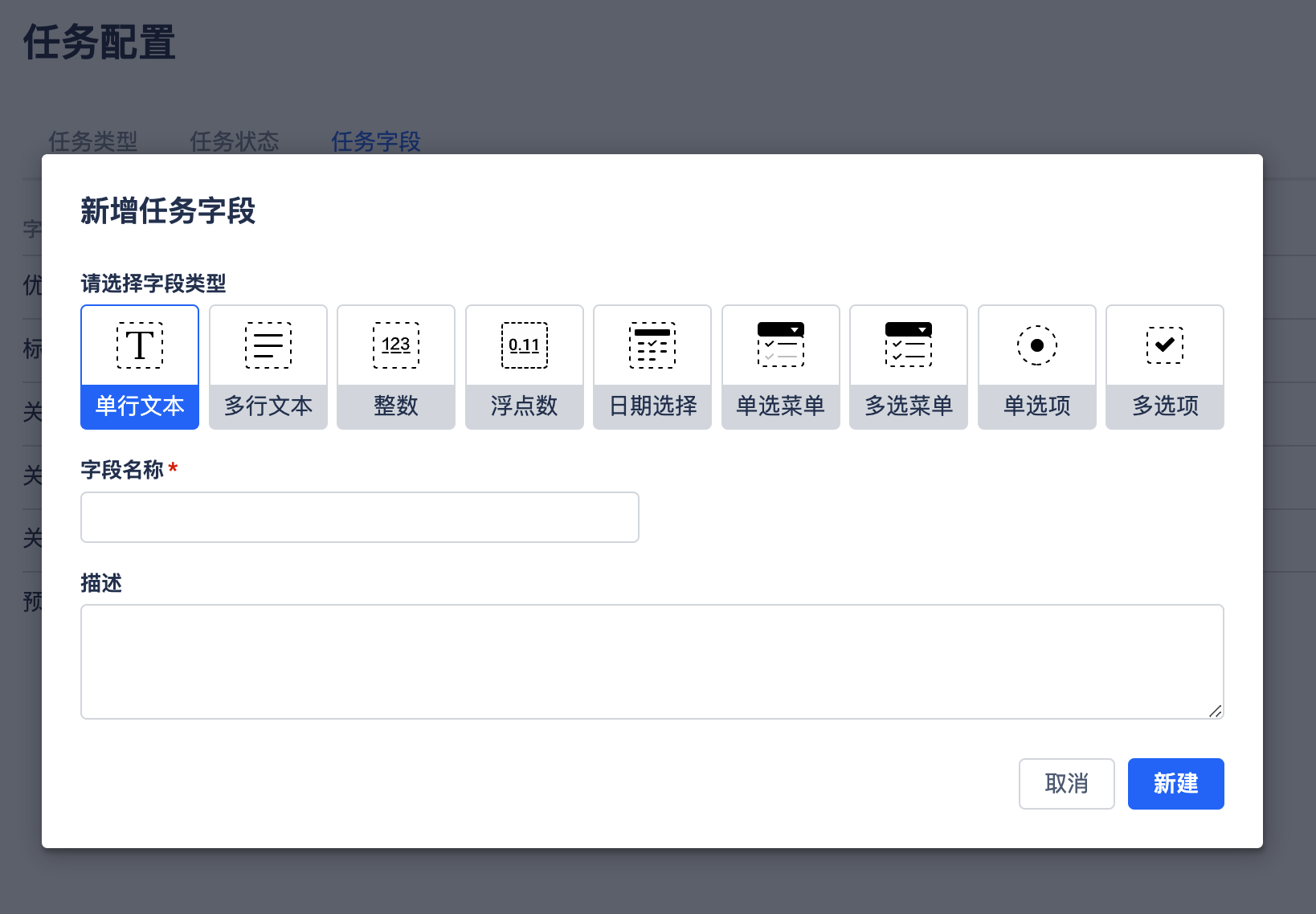The width and height of the screenshot is (1316, 914).
Task: Click the 新增任务字段 dialog title
Action: pos(168,211)
